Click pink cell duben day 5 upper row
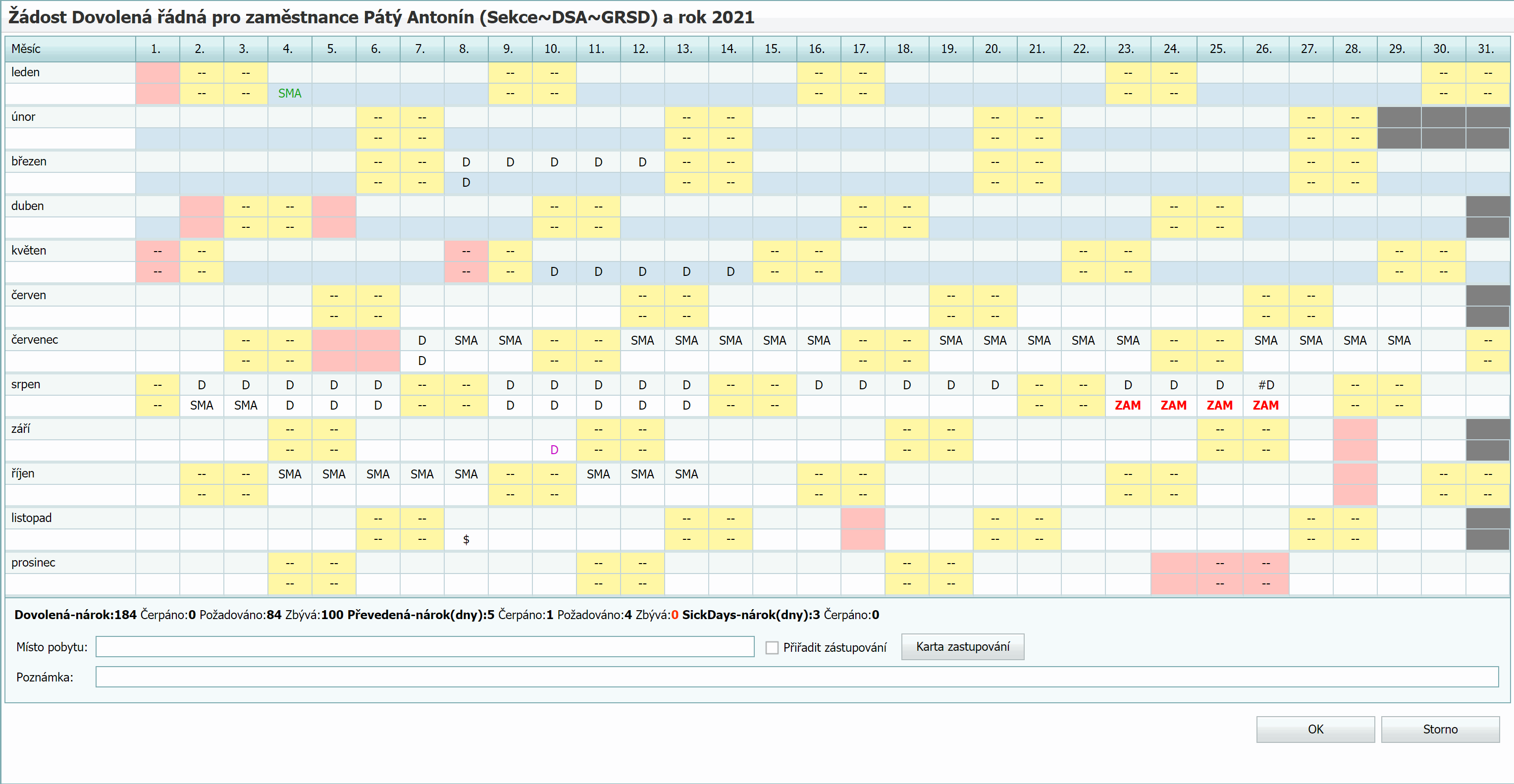 [334, 207]
